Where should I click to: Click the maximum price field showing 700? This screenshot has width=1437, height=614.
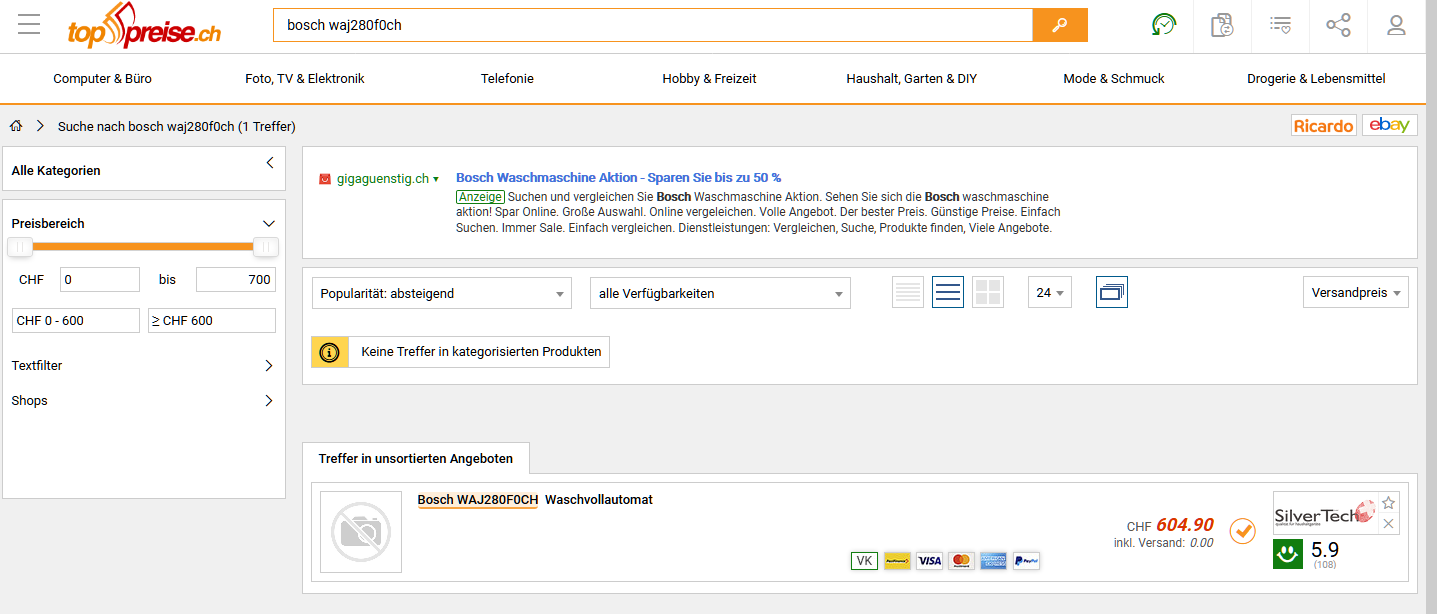pos(235,280)
